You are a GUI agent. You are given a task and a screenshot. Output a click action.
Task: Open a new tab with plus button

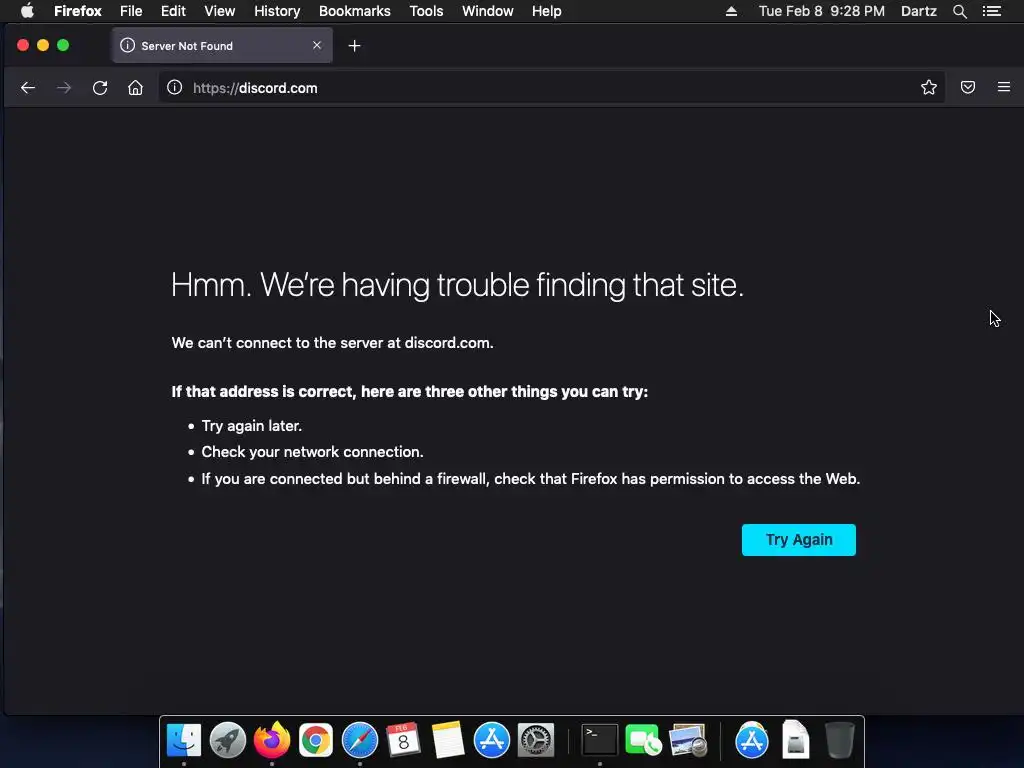point(355,46)
